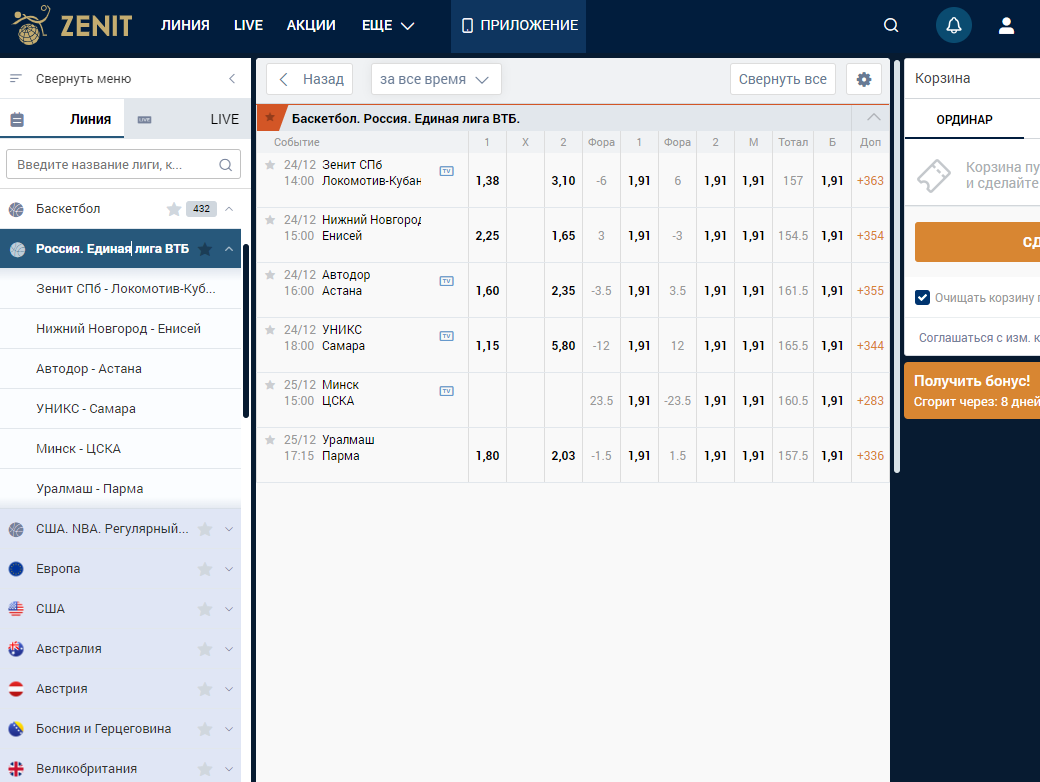Toggle favorite star for Европа
Viewport: 1040px width, 782px height.
(205, 569)
